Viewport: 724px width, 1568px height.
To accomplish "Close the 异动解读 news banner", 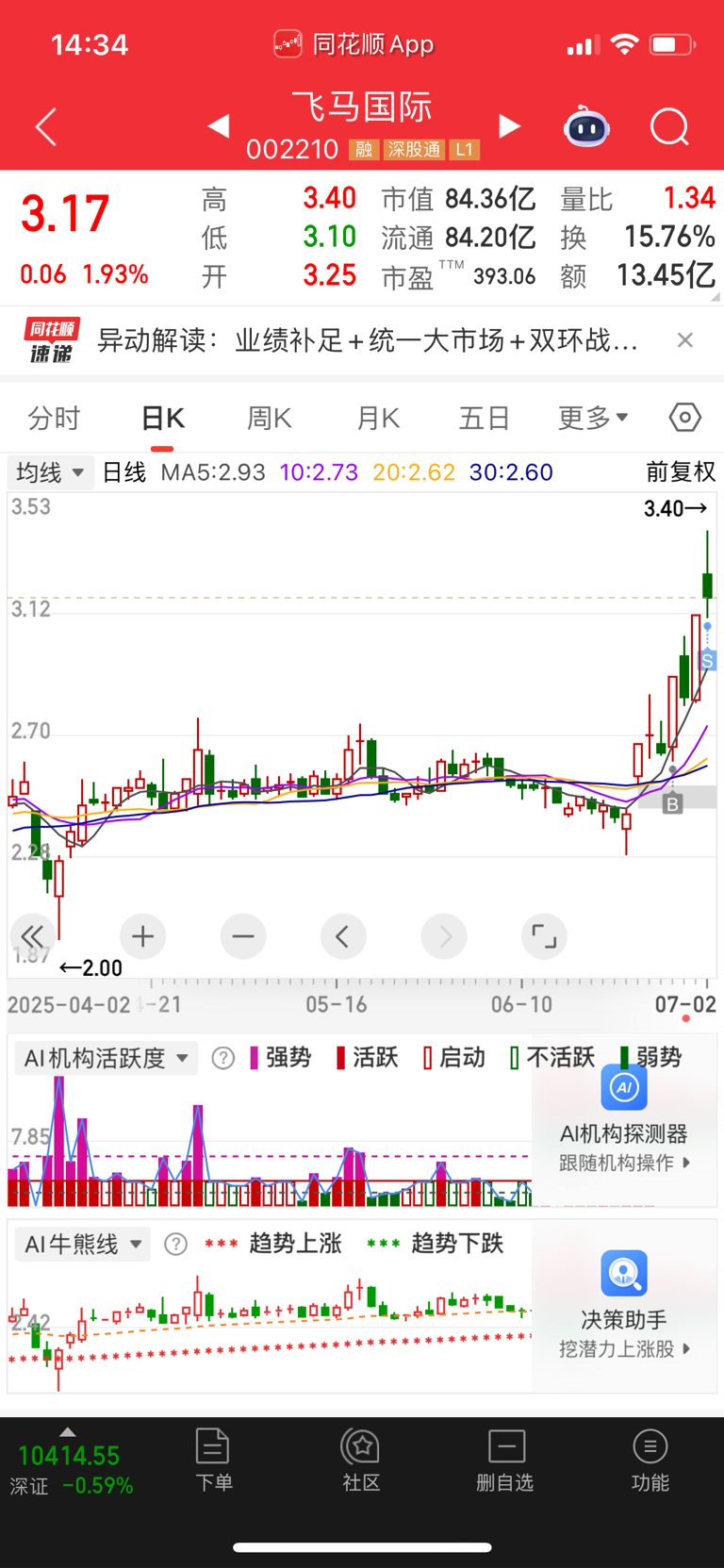I will (x=685, y=340).
